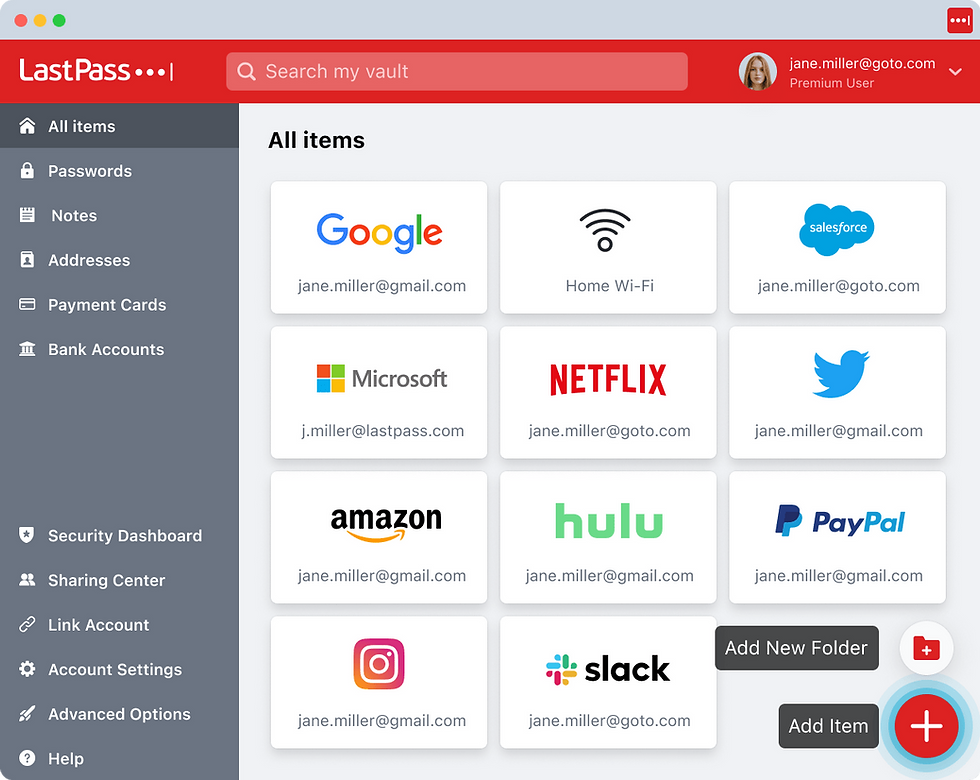The width and height of the screenshot is (980, 780).
Task: Open the Sharing Center link
Action: pyautogui.click(x=119, y=580)
